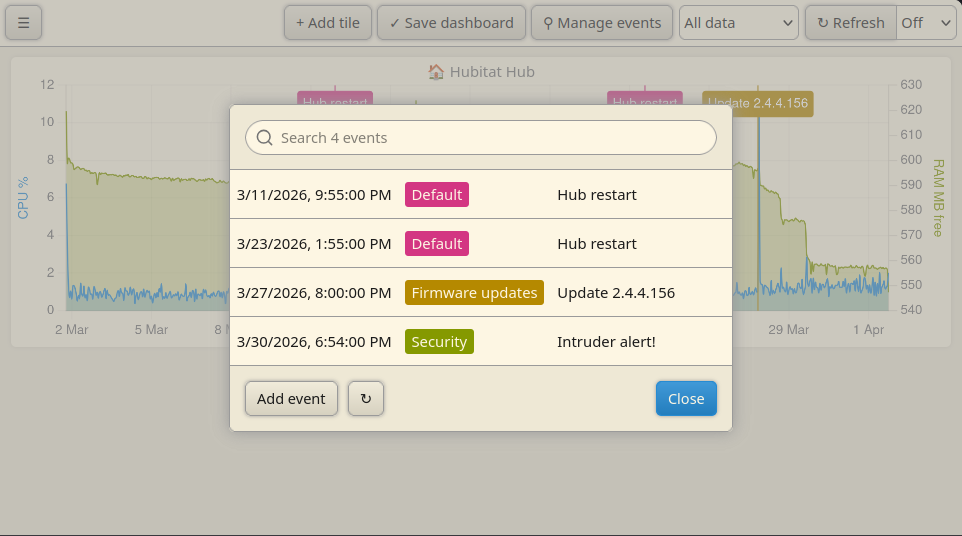Select the Intruder alert! event
This screenshot has height=536, width=962.
tap(481, 342)
